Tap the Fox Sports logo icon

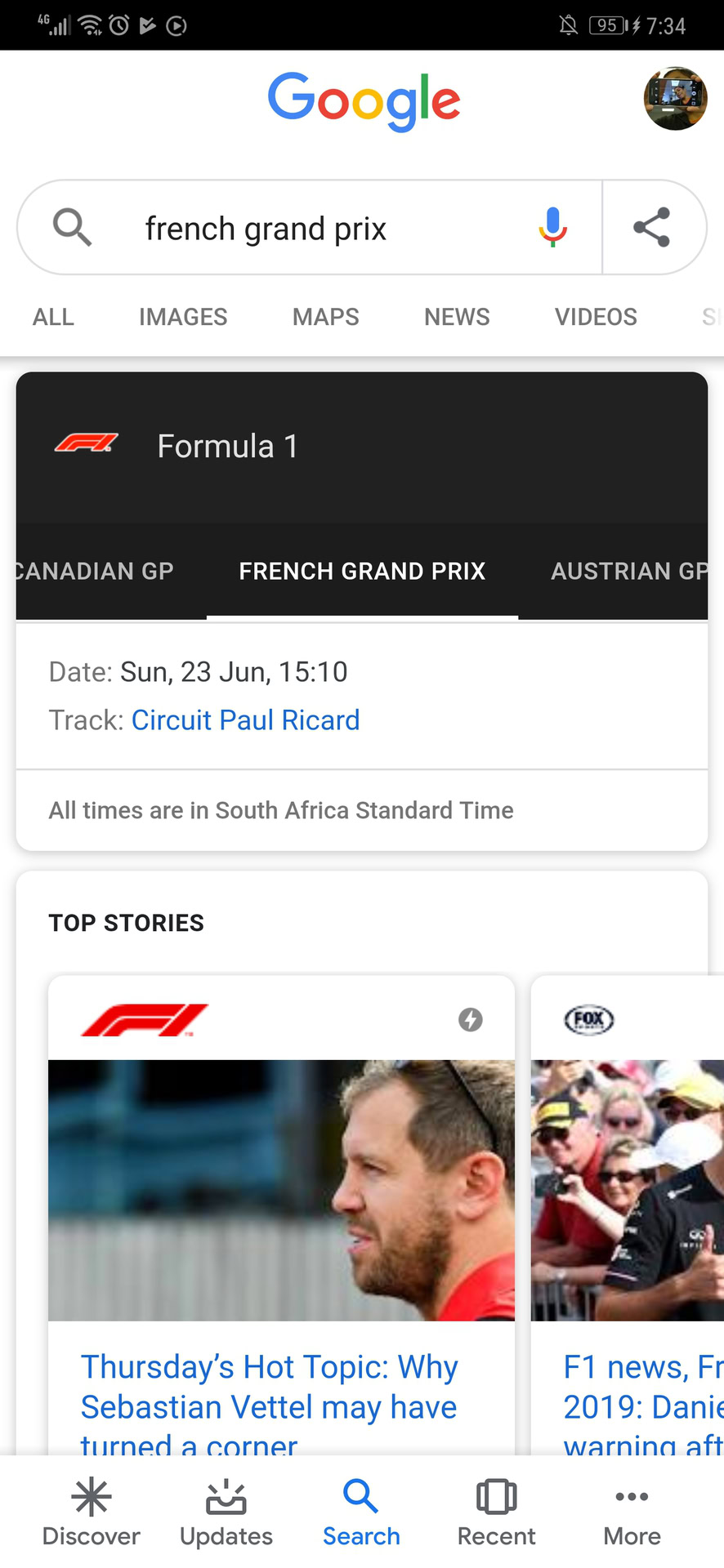point(589,1019)
